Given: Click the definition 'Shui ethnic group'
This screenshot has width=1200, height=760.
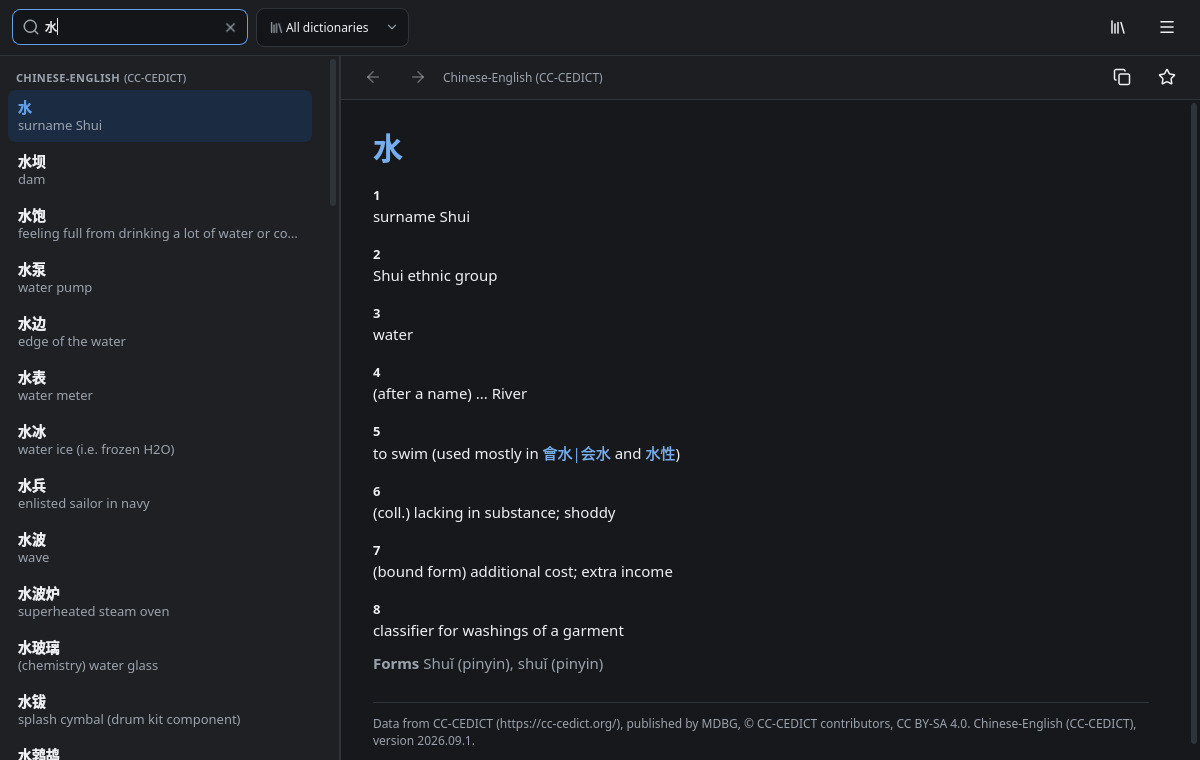Looking at the screenshot, I should click(435, 275).
